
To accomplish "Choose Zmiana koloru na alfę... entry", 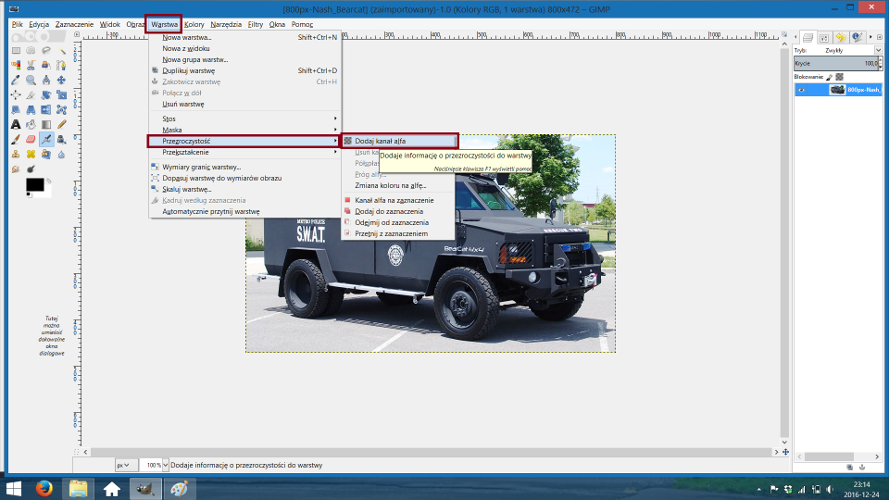I will [x=398, y=185].
